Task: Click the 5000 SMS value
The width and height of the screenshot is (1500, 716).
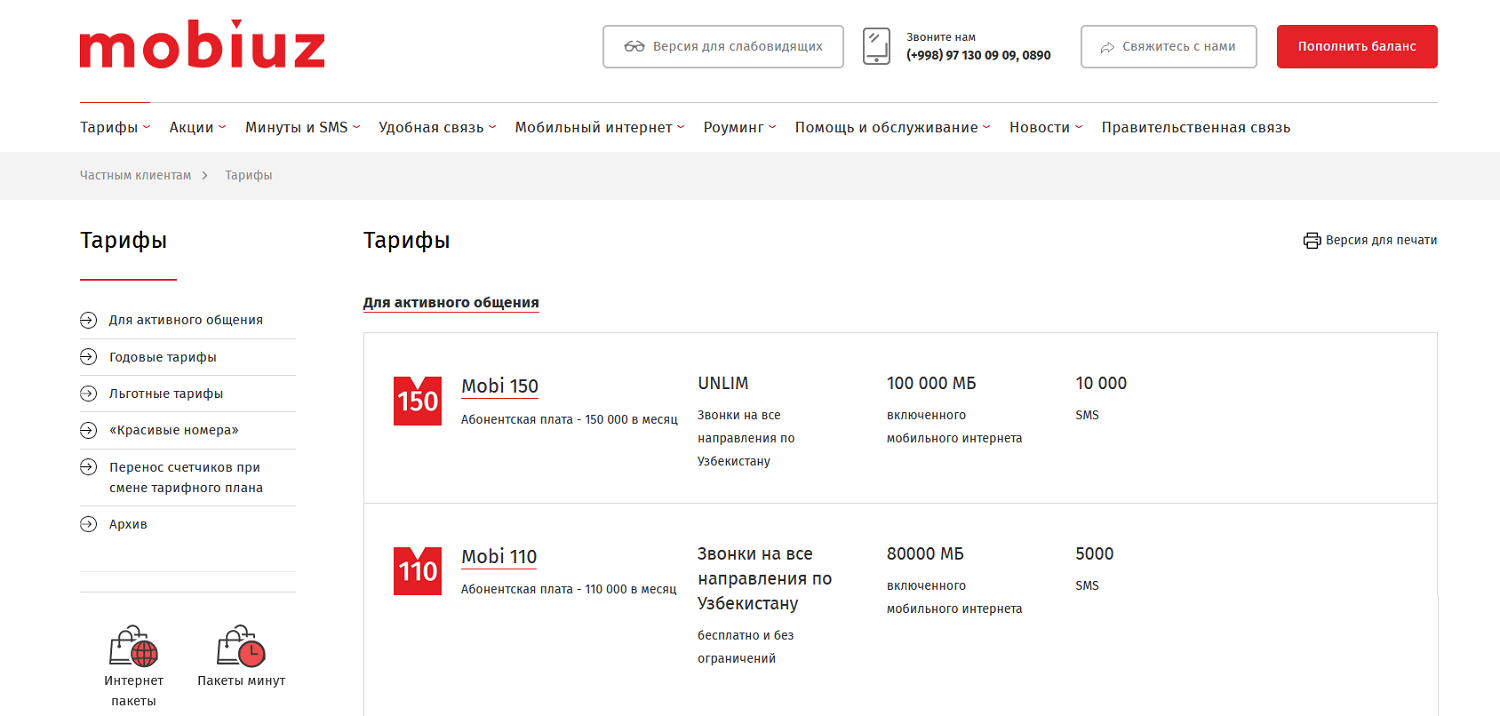Action: click(x=1094, y=554)
